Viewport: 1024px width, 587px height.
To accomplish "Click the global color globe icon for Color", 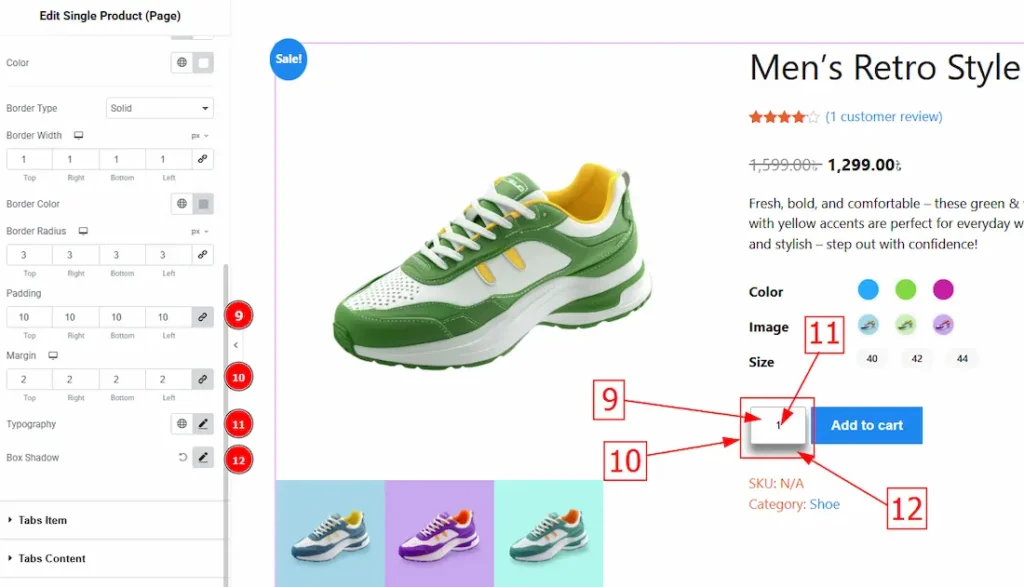I will point(182,63).
